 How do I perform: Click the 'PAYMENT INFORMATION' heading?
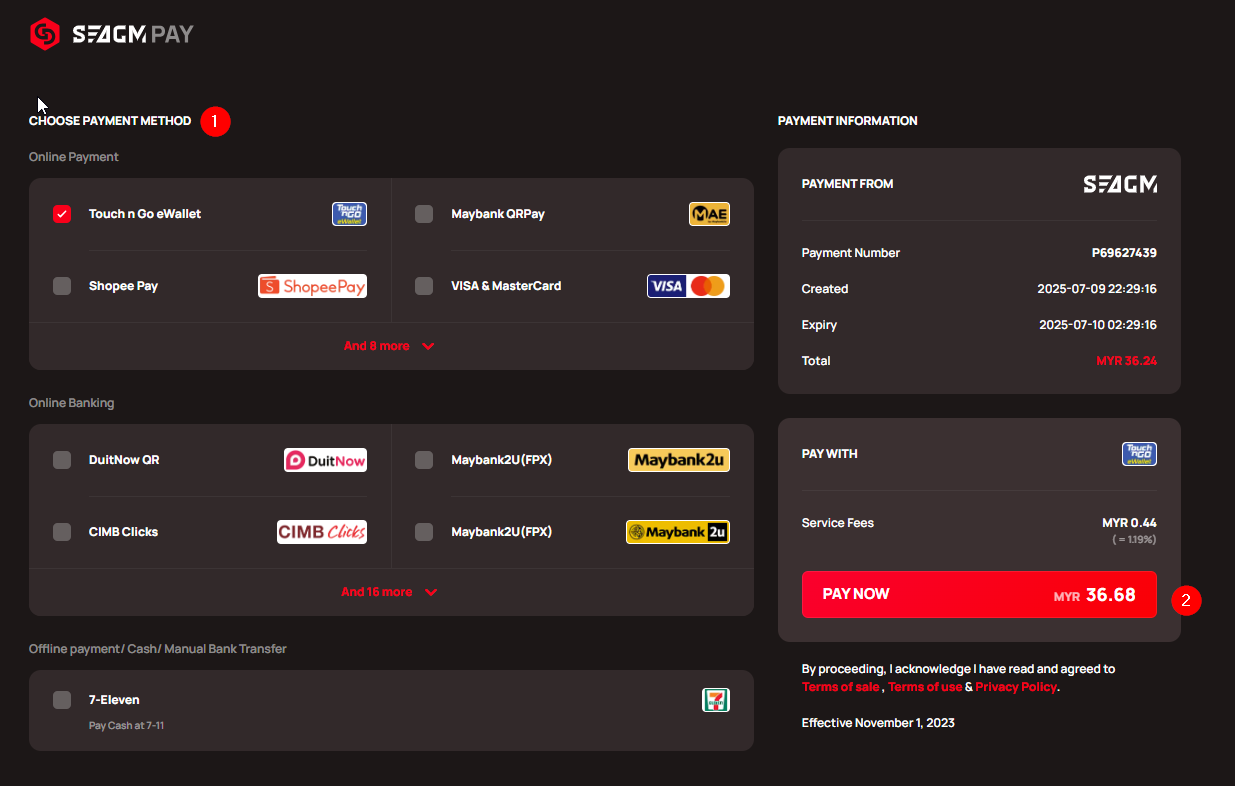[847, 121]
